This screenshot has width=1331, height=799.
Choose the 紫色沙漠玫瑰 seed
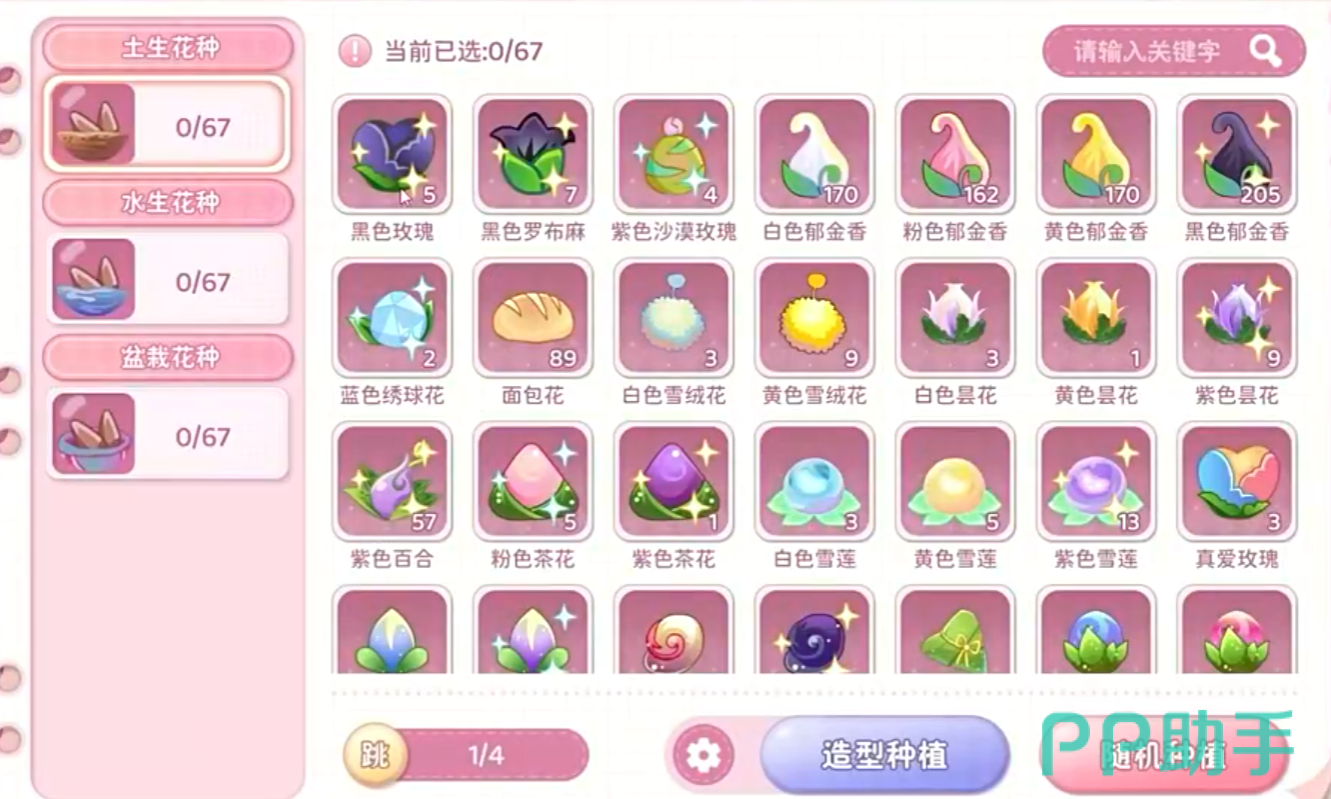[x=674, y=154]
